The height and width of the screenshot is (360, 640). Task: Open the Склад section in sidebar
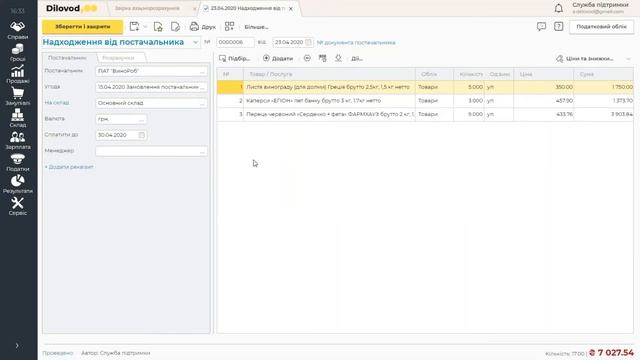pos(18,119)
